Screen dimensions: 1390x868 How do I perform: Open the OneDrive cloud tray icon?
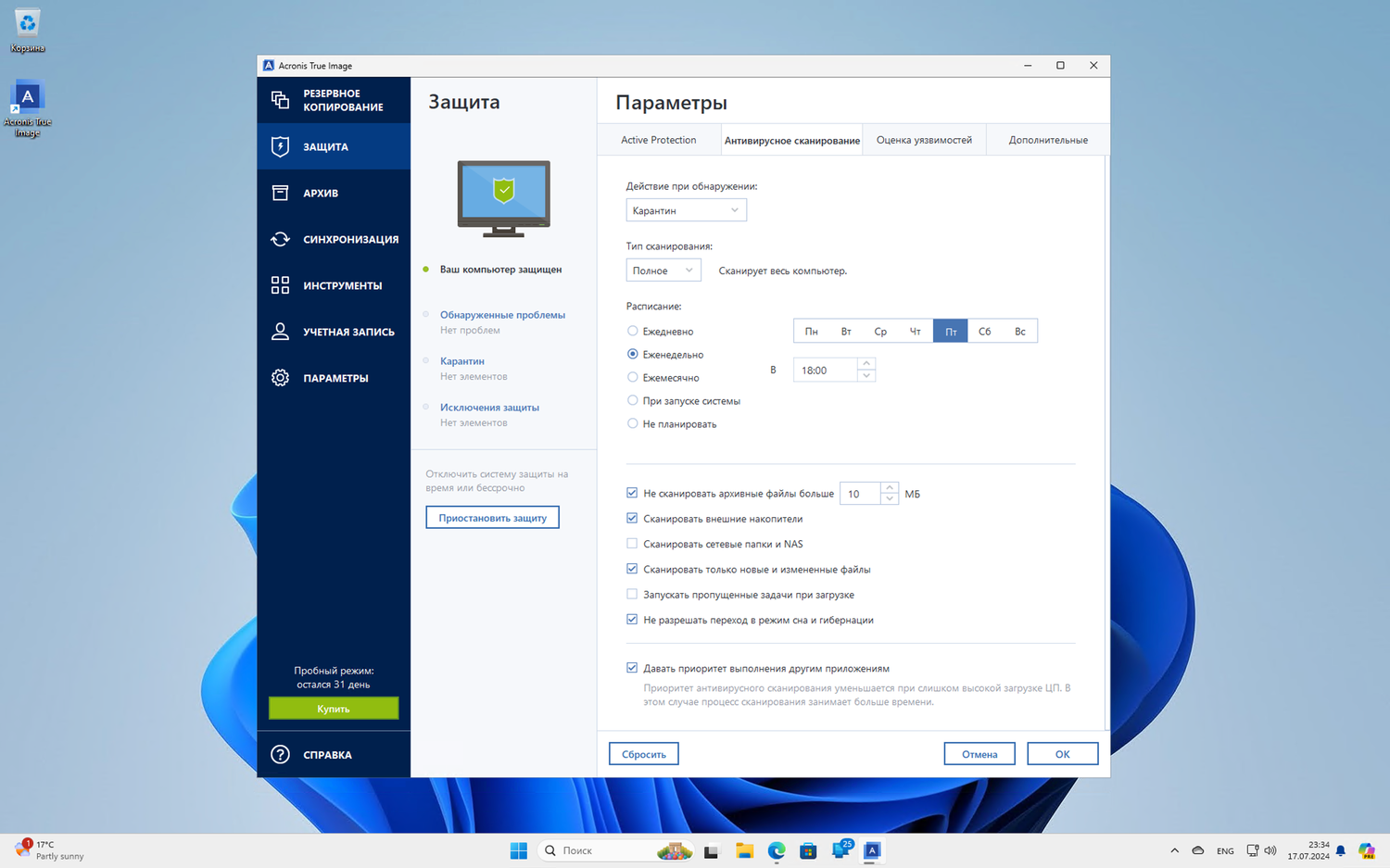[x=1198, y=850]
